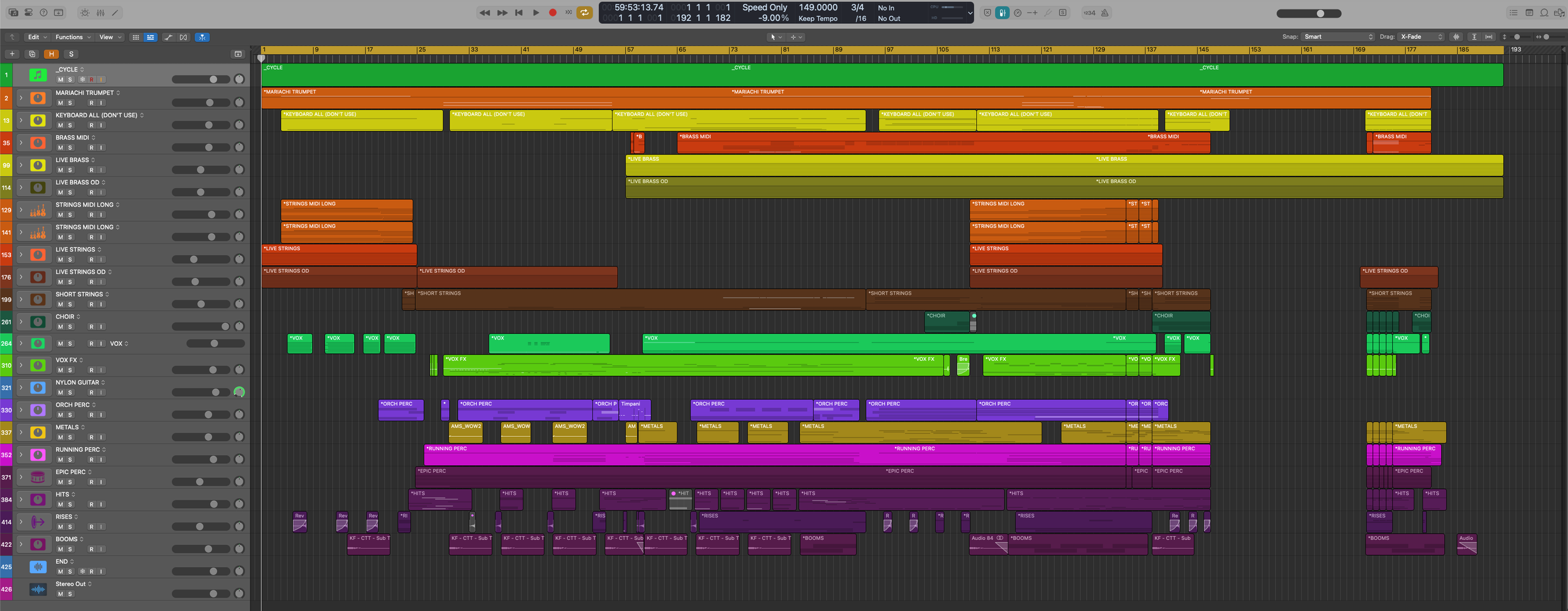Adjust the master volume slider
The height and width of the screenshot is (611, 1568).
[1309, 13]
